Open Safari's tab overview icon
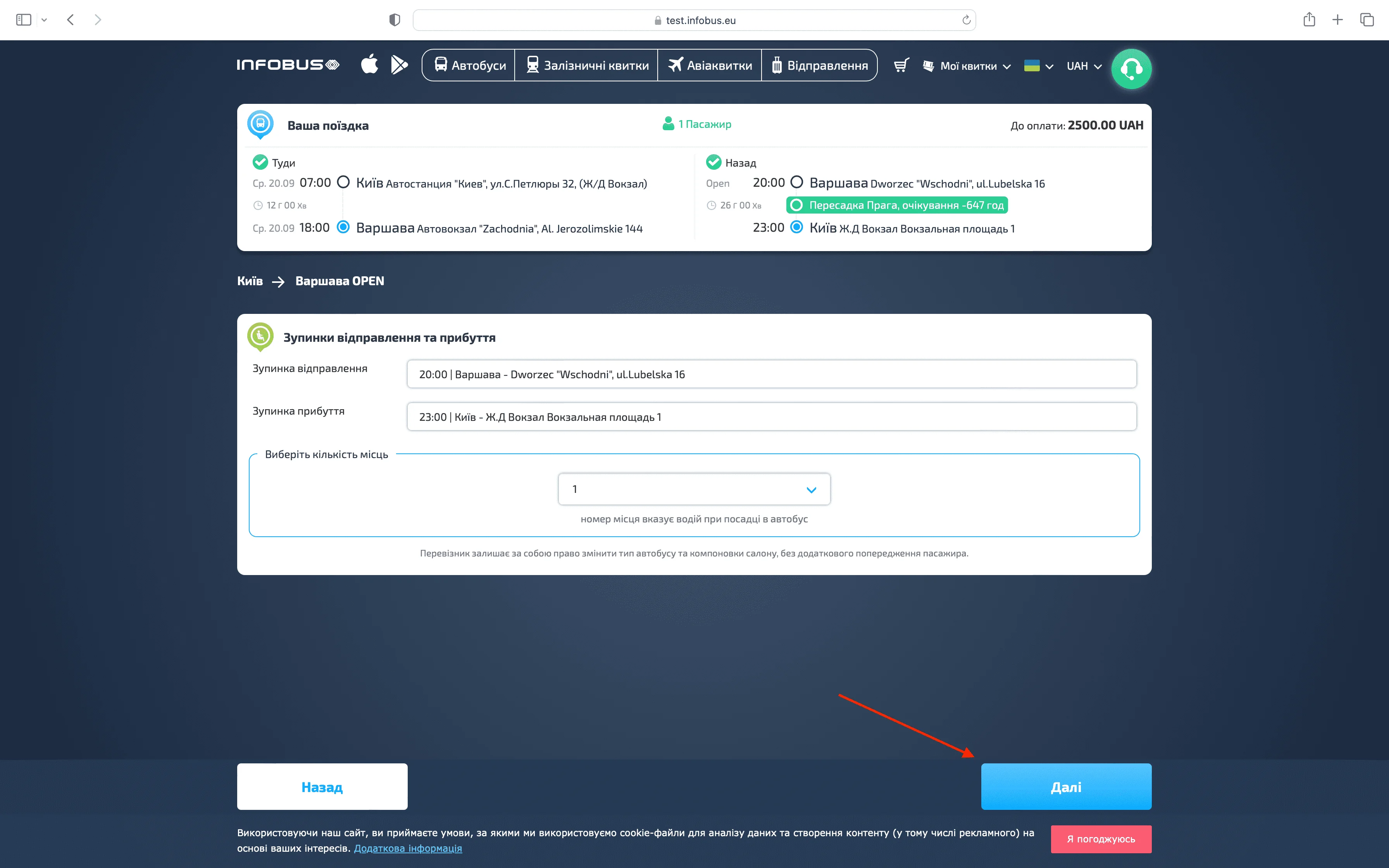Viewport: 1389px width, 868px height. tap(1367, 19)
